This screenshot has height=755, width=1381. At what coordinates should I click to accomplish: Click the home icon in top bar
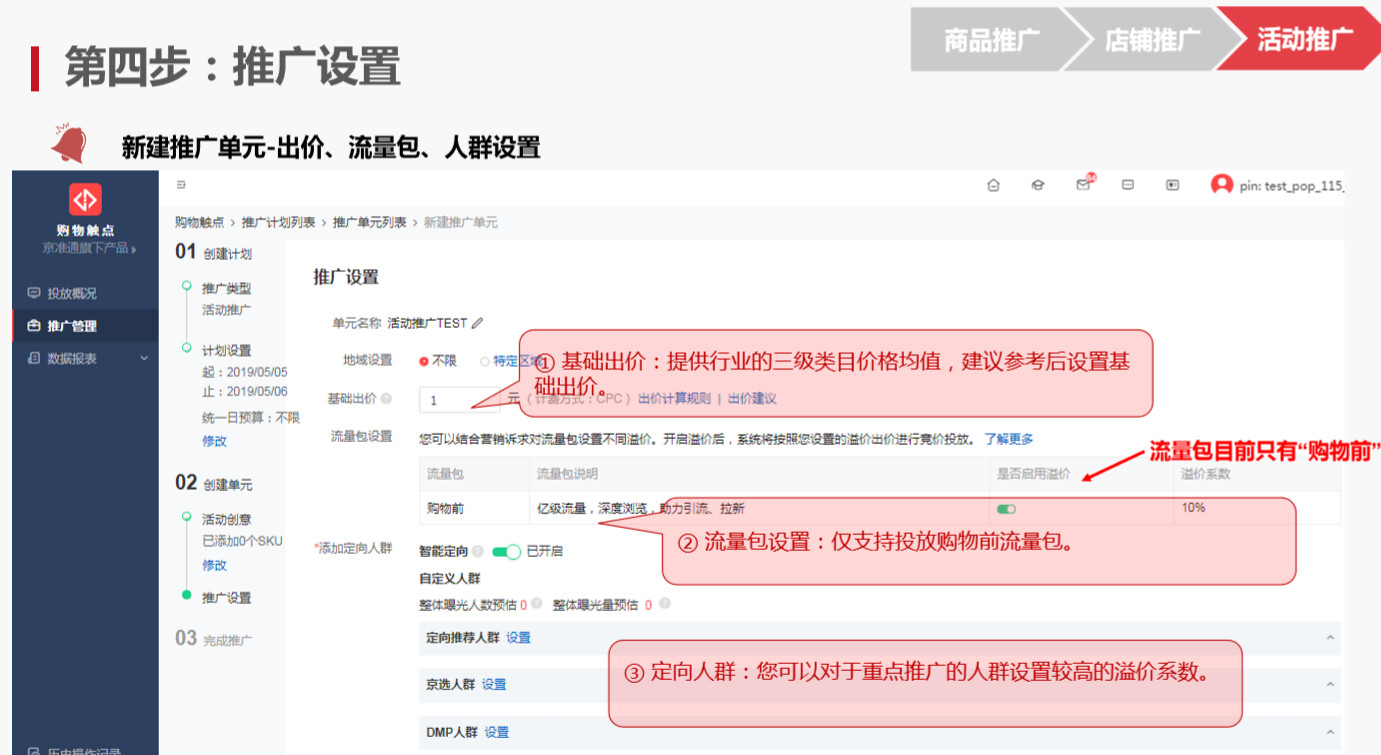tap(993, 185)
